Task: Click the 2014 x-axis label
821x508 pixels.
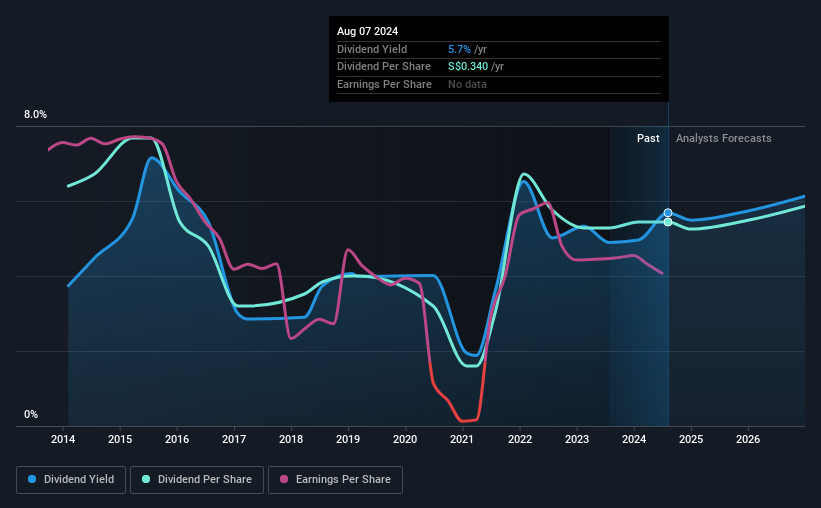Action: tap(63, 439)
